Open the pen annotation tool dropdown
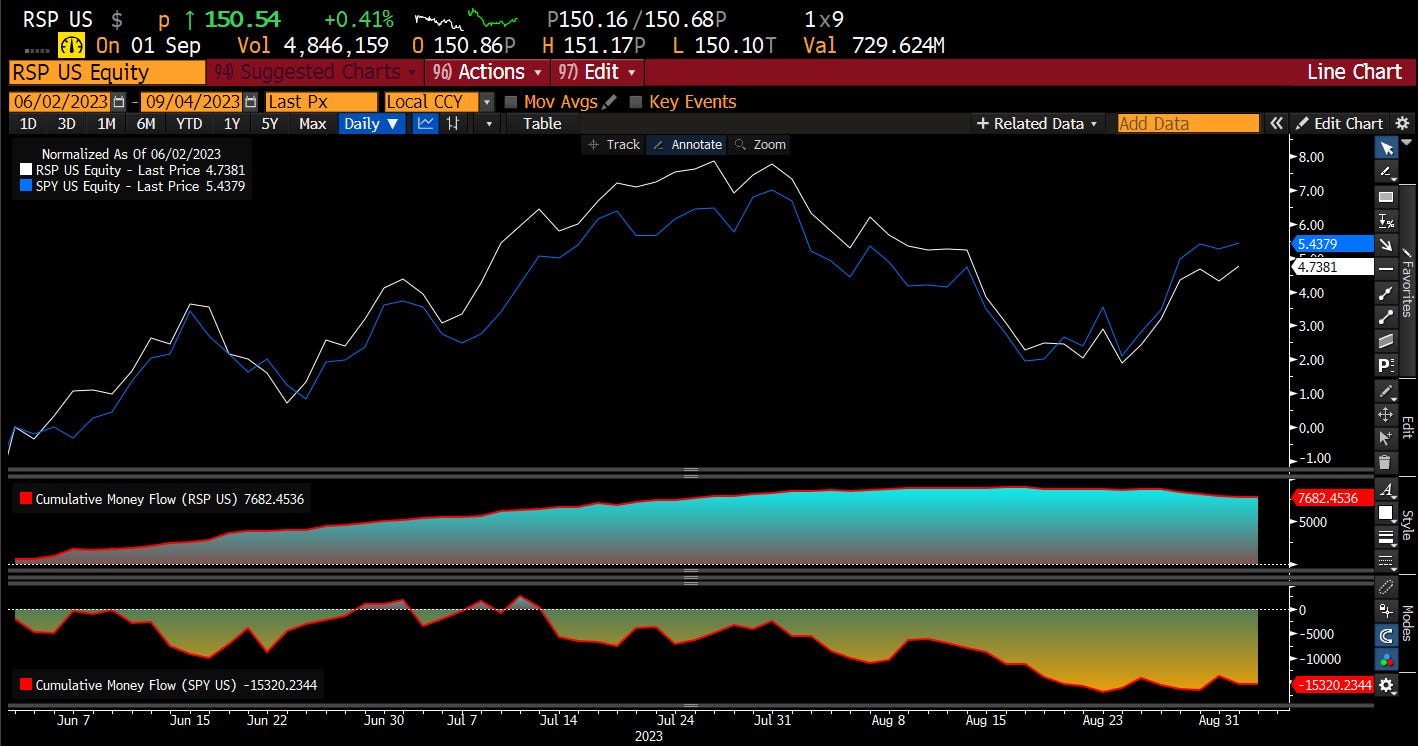Viewport: 1418px width, 746px height. (1386, 172)
